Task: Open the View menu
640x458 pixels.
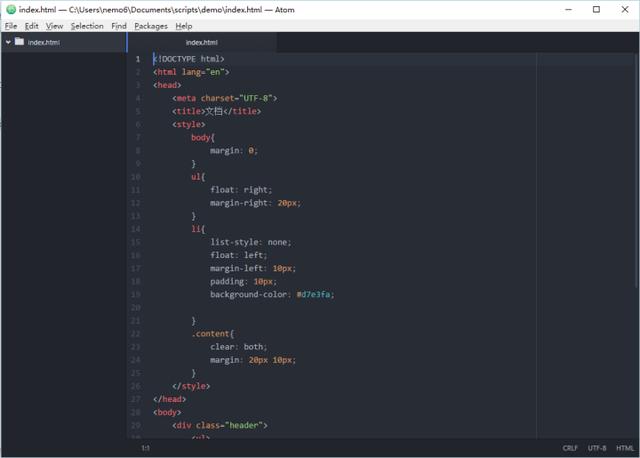Action: tap(54, 25)
